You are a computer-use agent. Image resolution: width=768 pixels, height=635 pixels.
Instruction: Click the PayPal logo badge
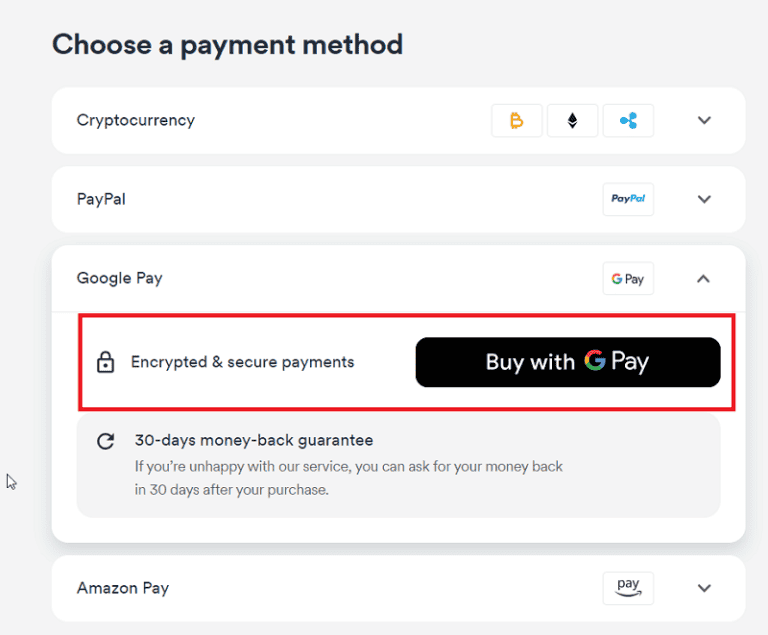click(628, 199)
